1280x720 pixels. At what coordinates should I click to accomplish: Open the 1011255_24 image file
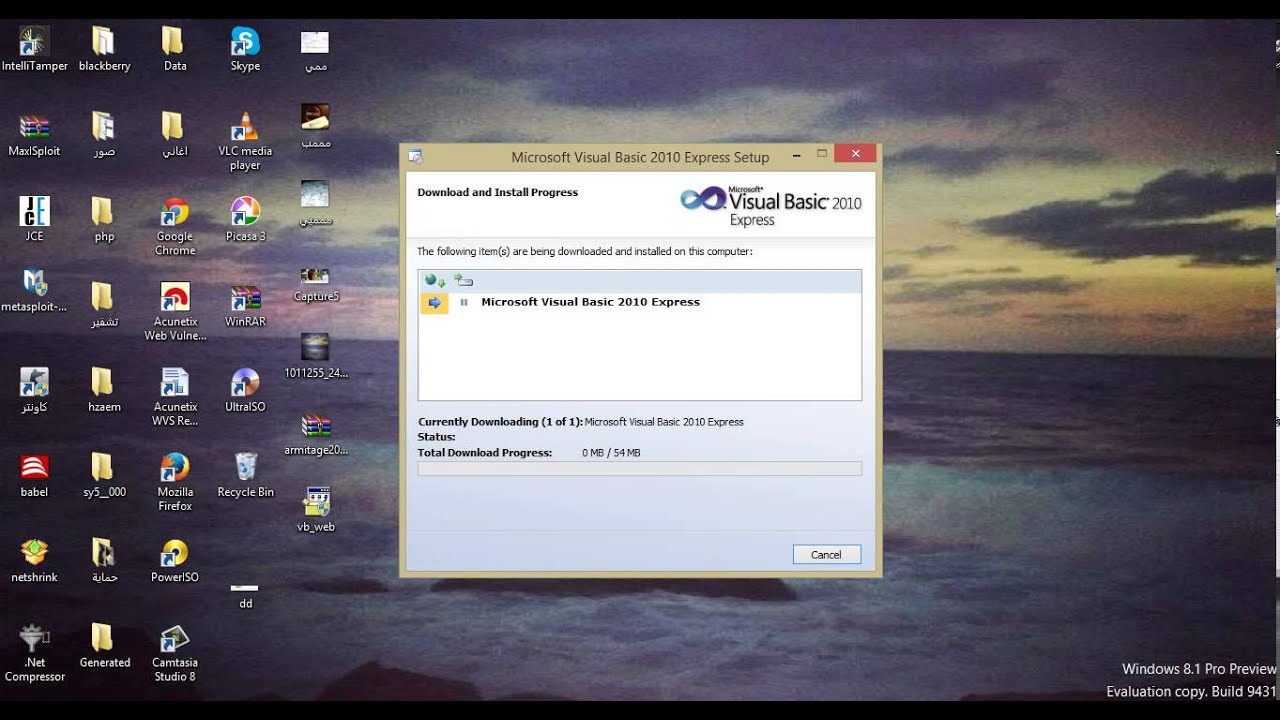coord(315,348)
